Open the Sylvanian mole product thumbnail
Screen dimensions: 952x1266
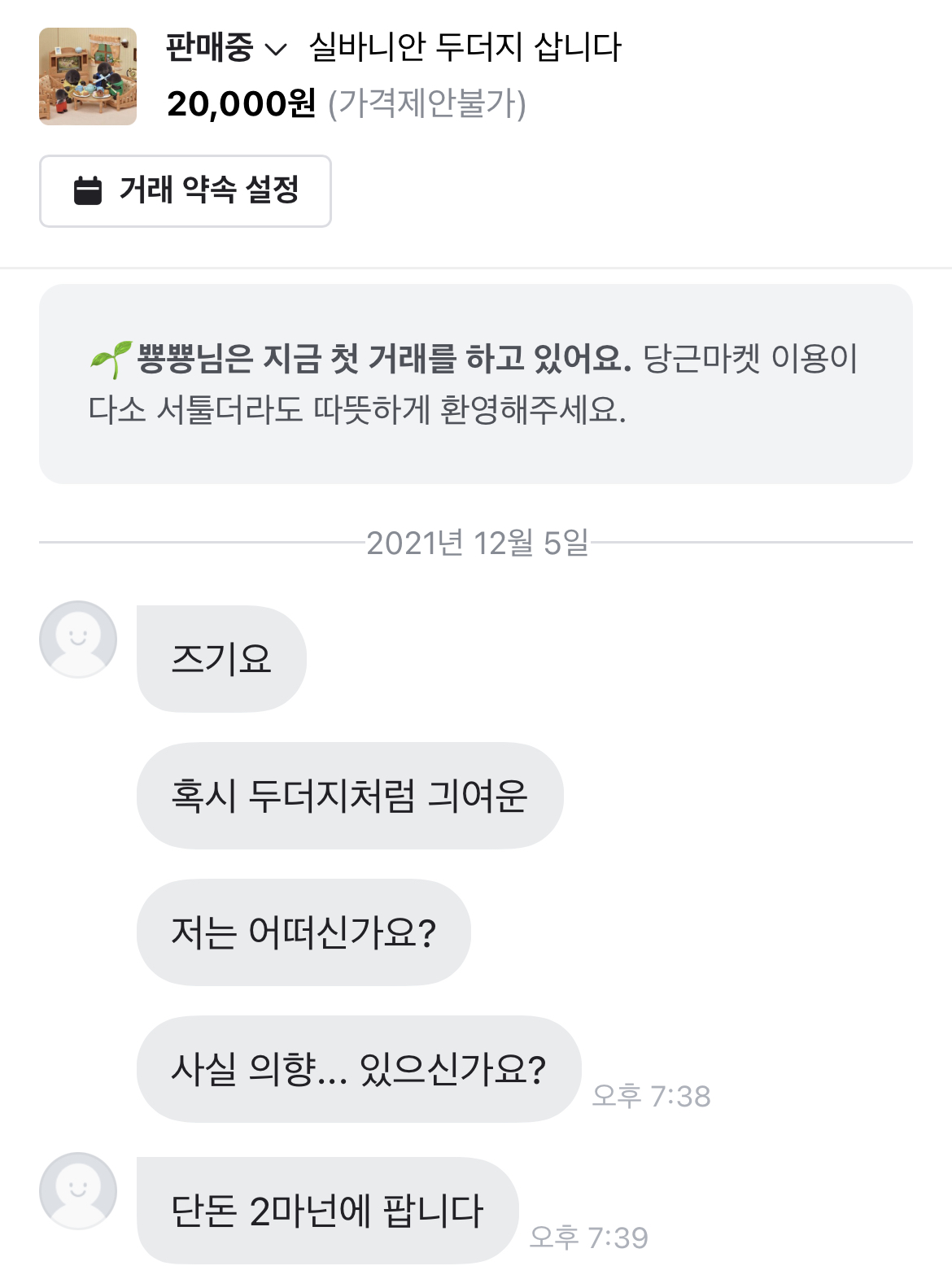point(88,76)
